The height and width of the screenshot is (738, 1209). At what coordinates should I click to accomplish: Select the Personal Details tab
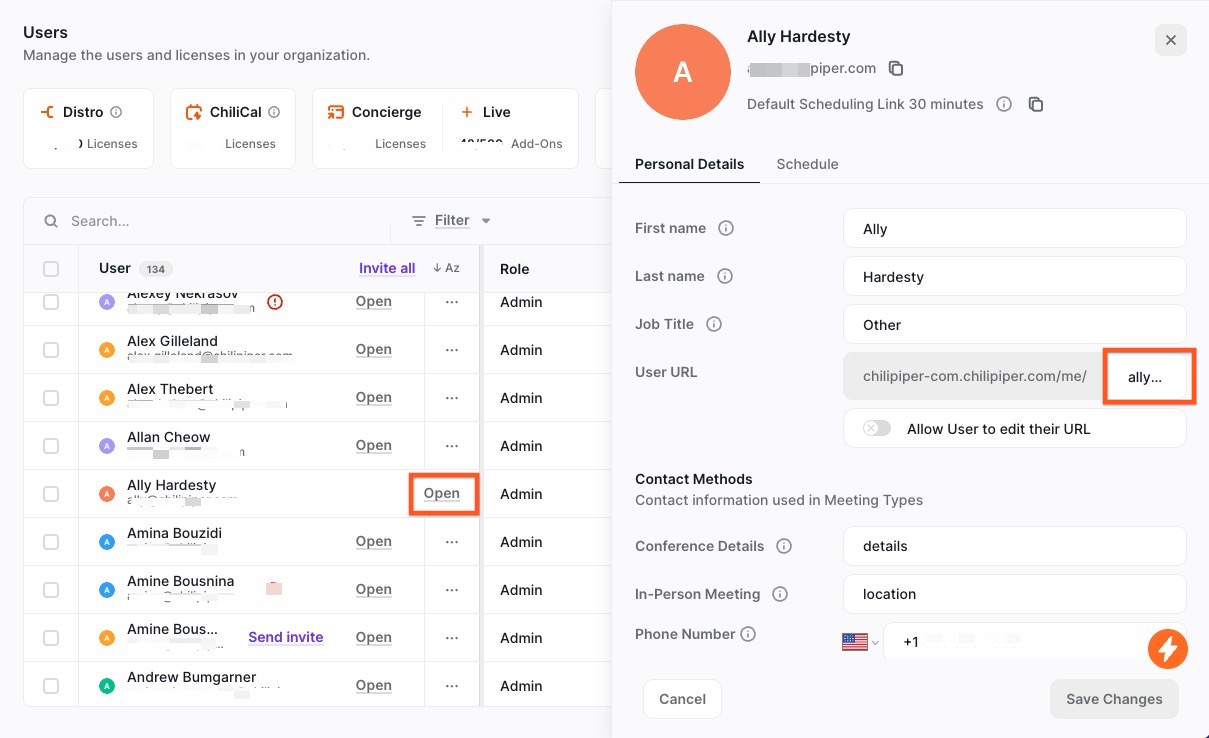[x=689, y=164]
